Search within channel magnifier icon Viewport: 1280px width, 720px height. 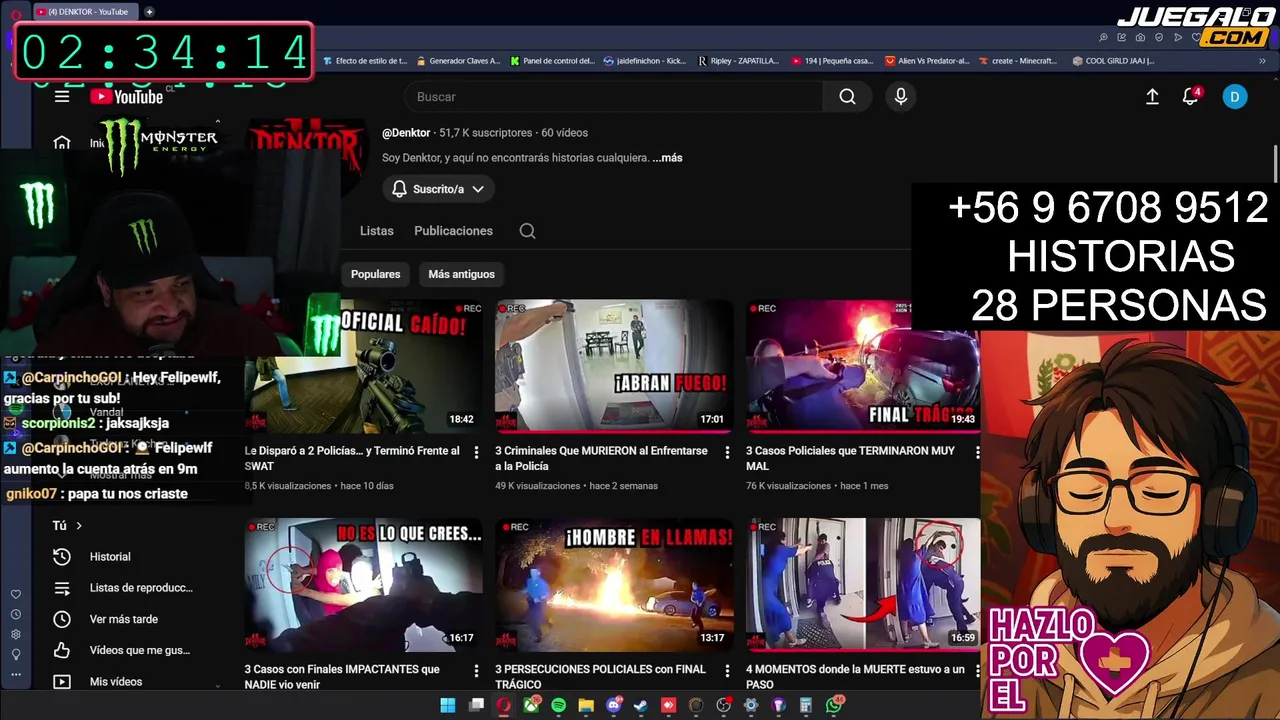point(527,231)
